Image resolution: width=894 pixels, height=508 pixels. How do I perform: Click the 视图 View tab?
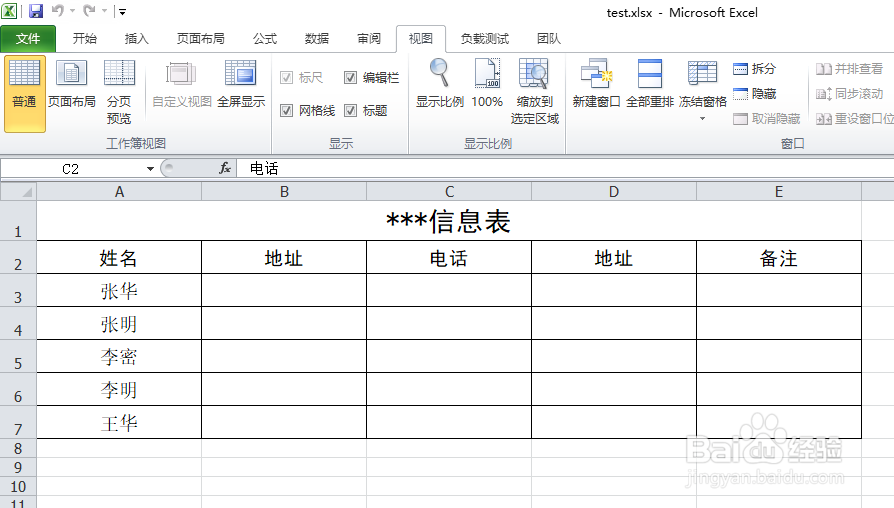421,39
